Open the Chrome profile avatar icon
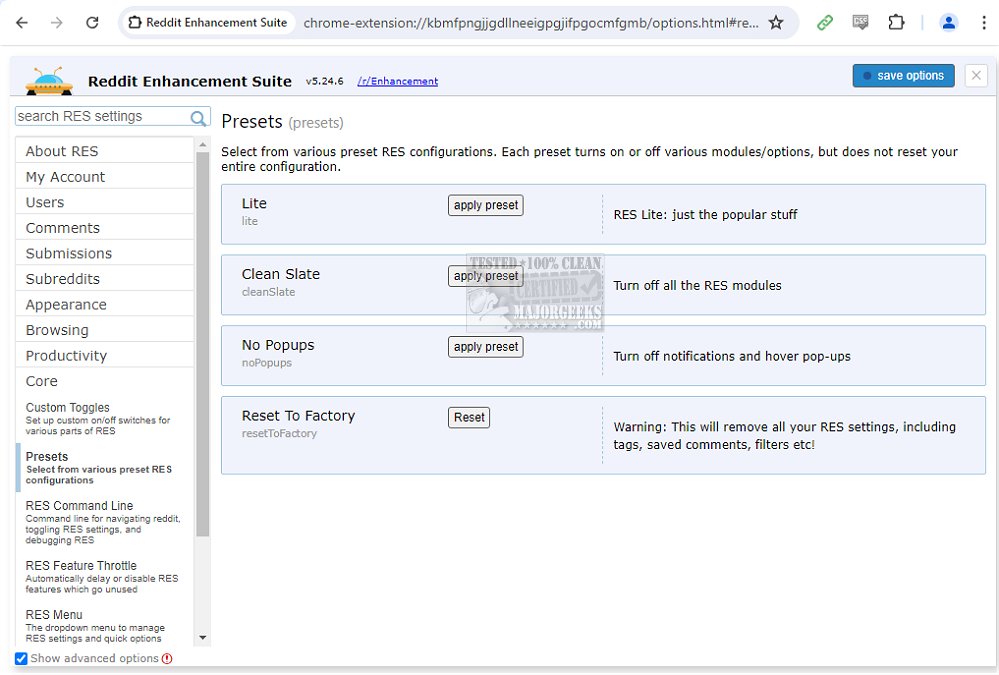Screen dimensions: 999x675 pos(949,22)
